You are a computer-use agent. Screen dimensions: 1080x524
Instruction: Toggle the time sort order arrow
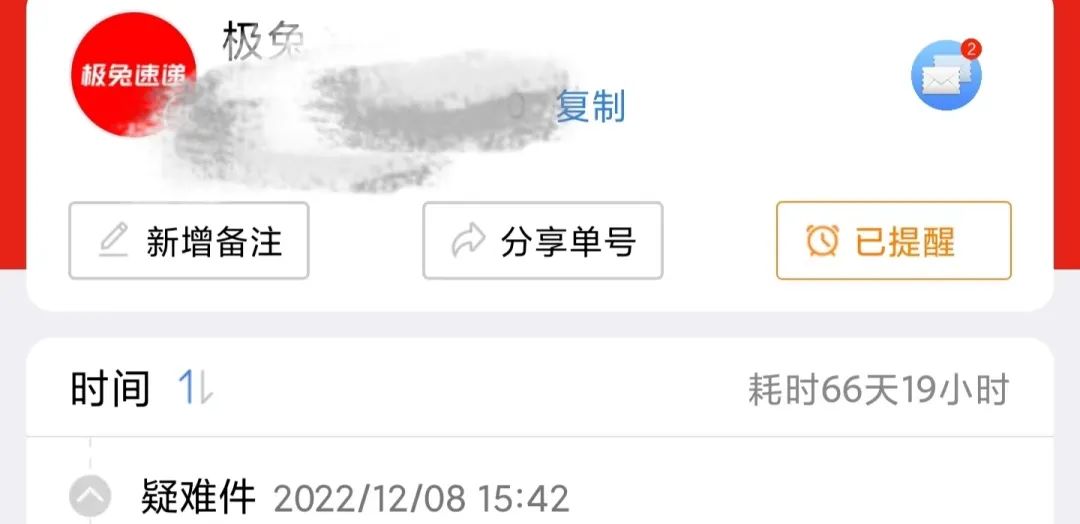click(205, 388)
